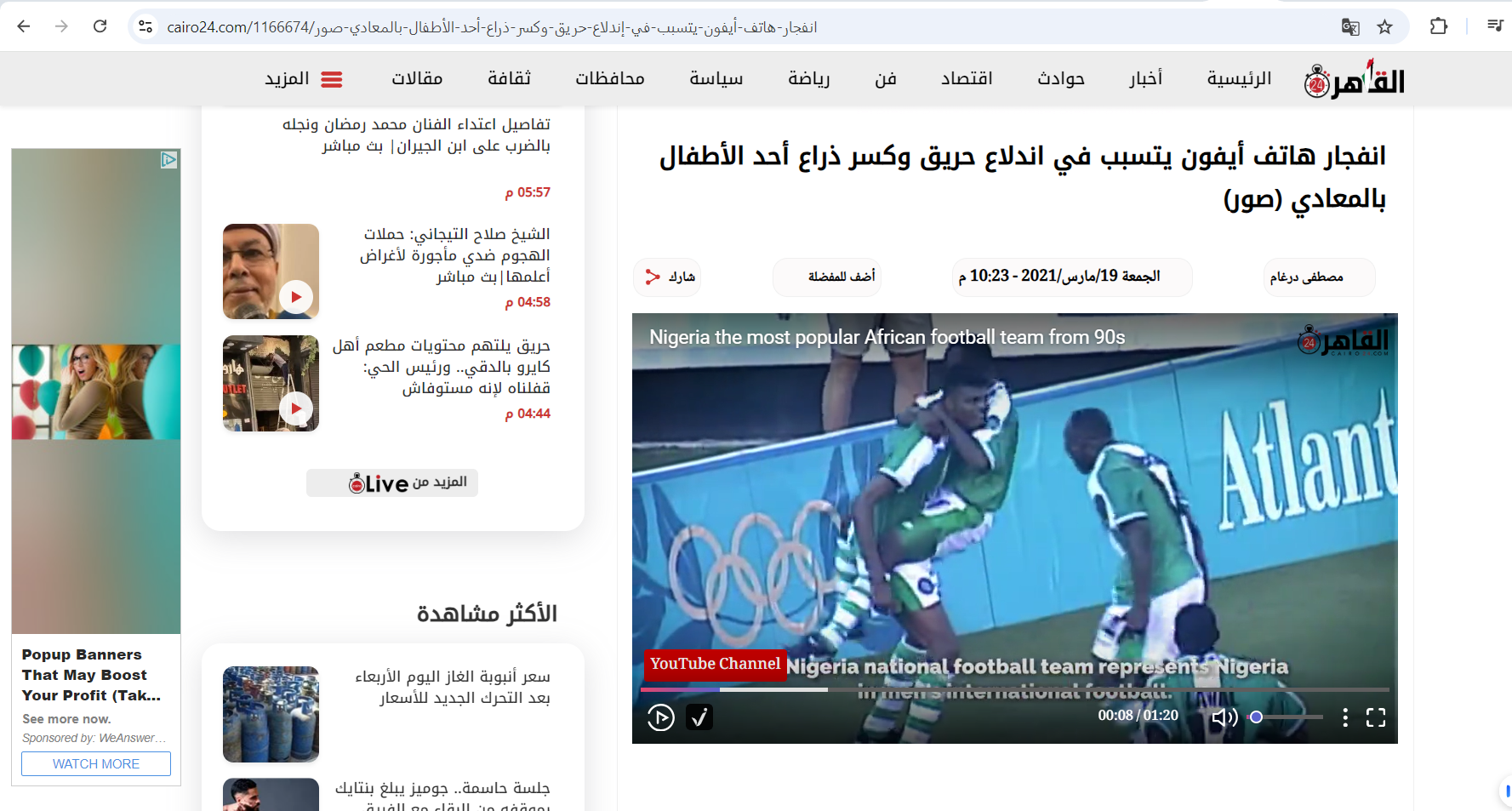This screenshot has width=1512, height=811.
Task: Open the حوادث navigation item
Action: (1060, 79)
